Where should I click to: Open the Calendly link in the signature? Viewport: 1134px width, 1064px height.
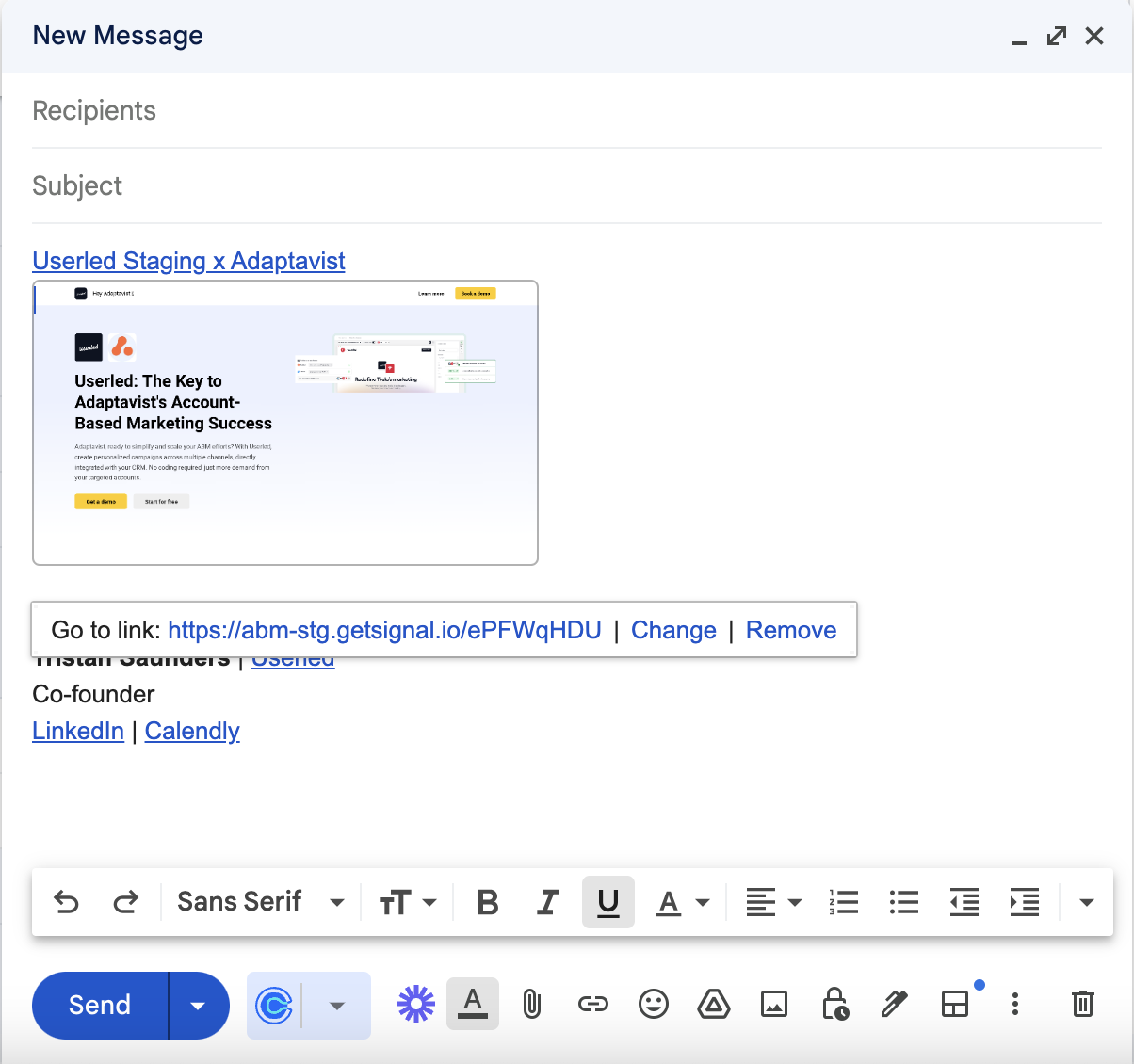pos(192,731)
